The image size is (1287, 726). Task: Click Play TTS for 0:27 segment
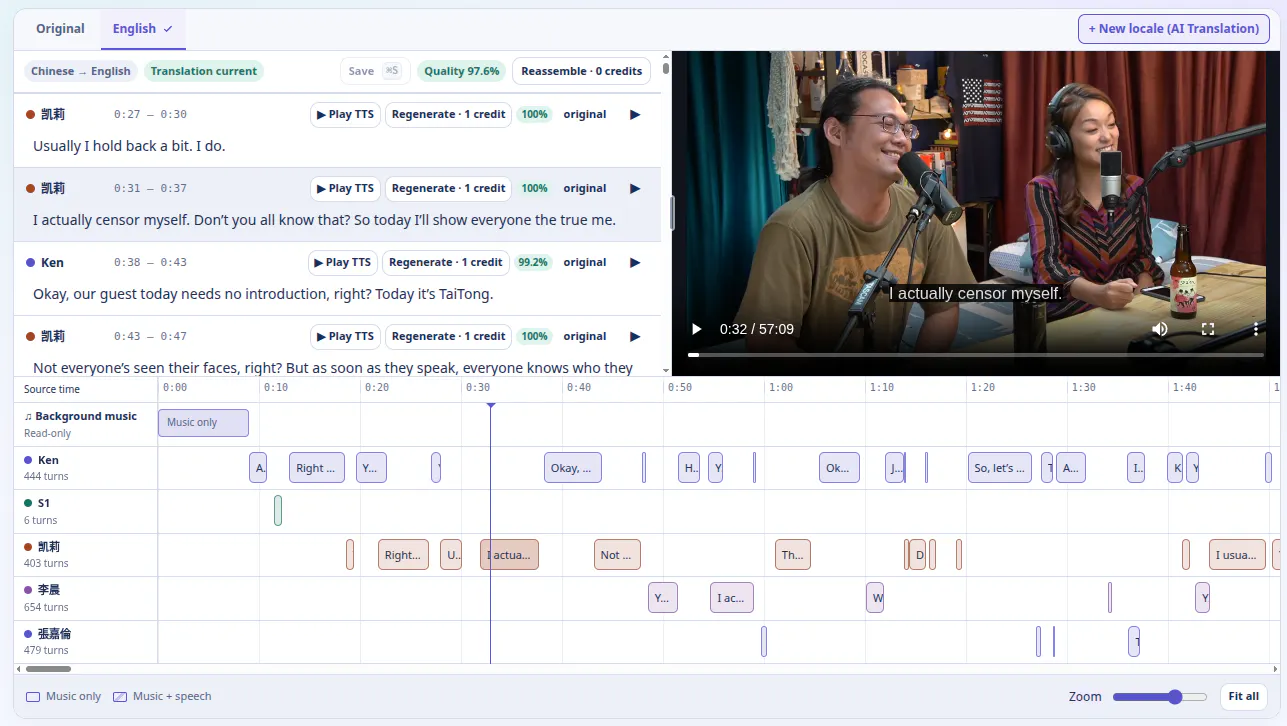[x=345, y=115]
